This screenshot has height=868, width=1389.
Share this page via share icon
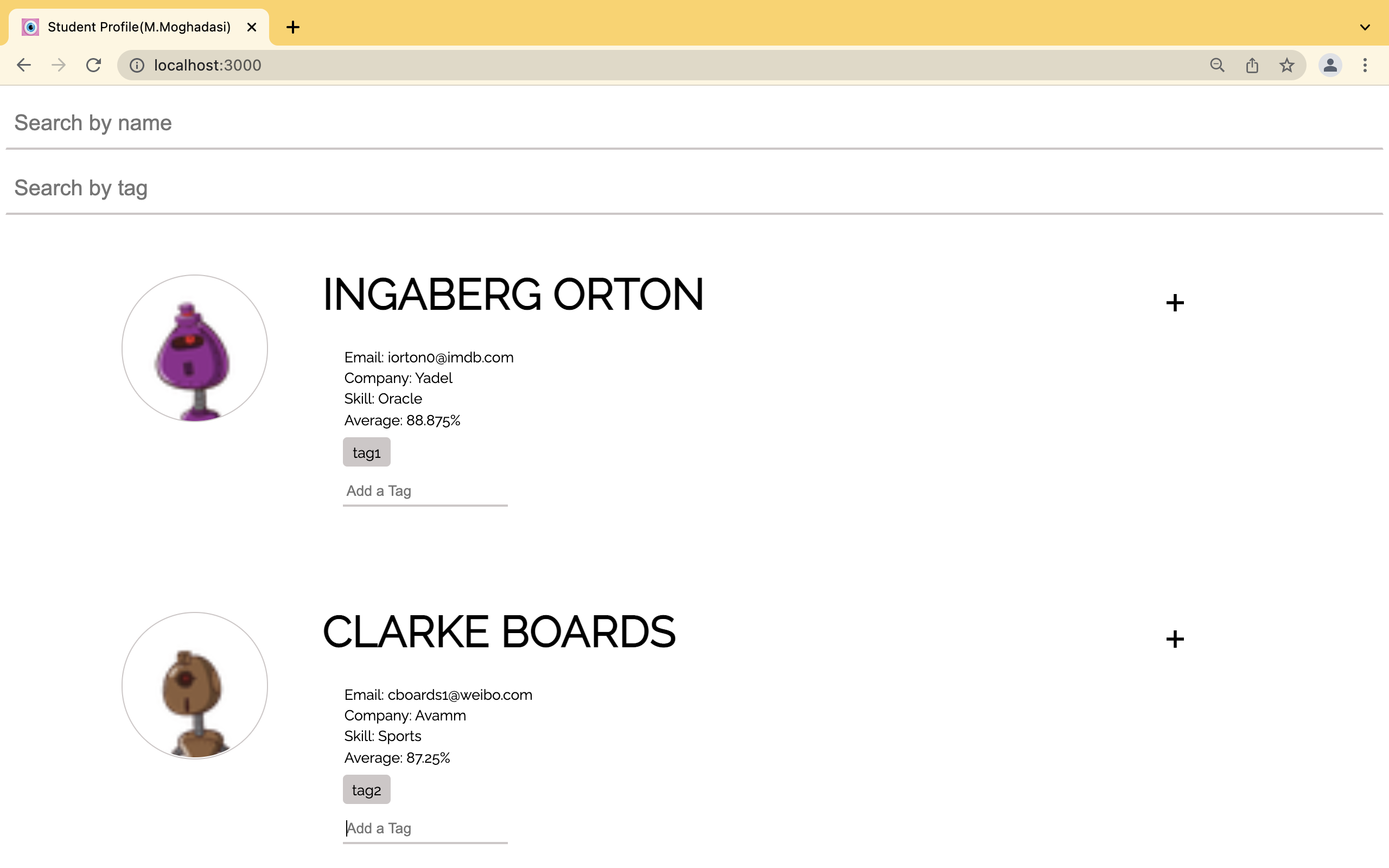coord(1252,66)
